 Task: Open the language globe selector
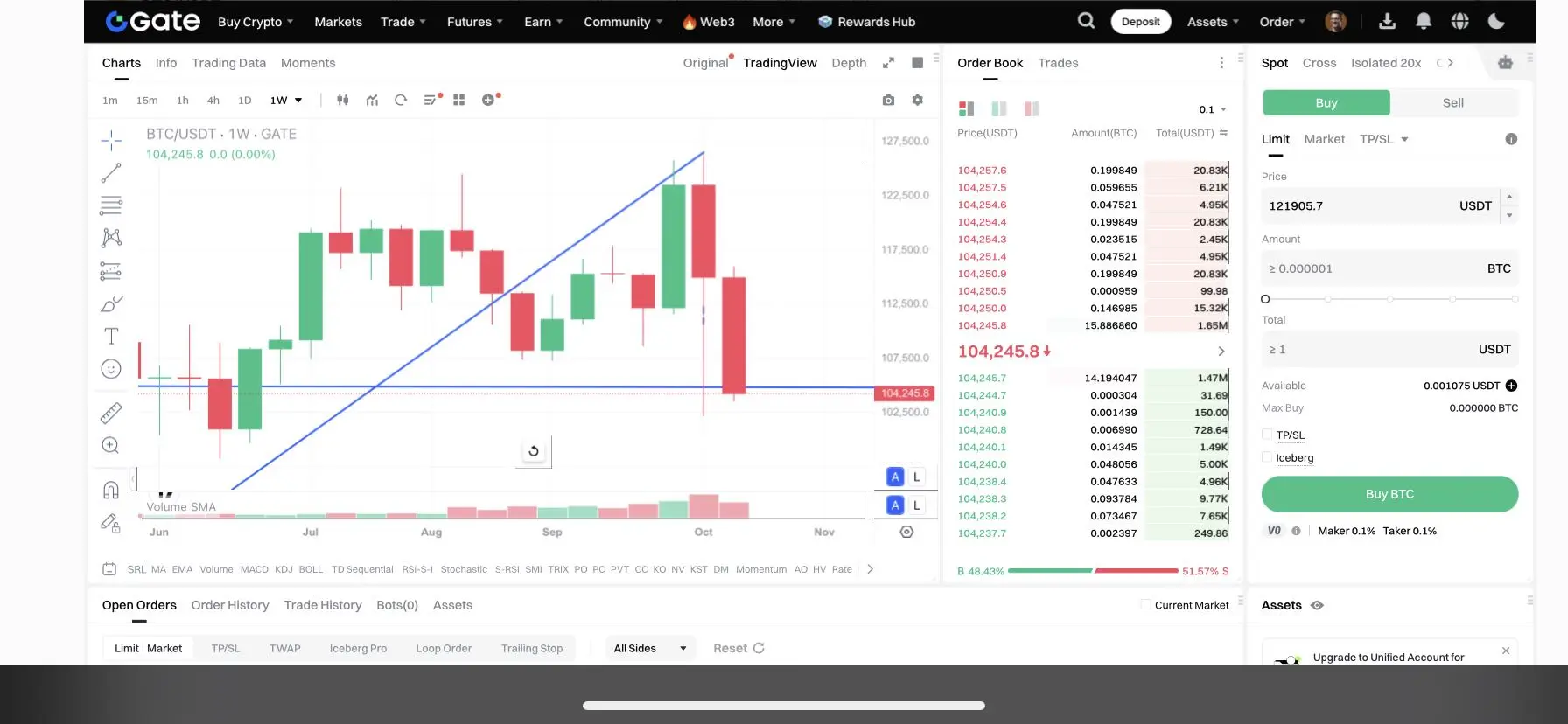[x=1459, y=21]
